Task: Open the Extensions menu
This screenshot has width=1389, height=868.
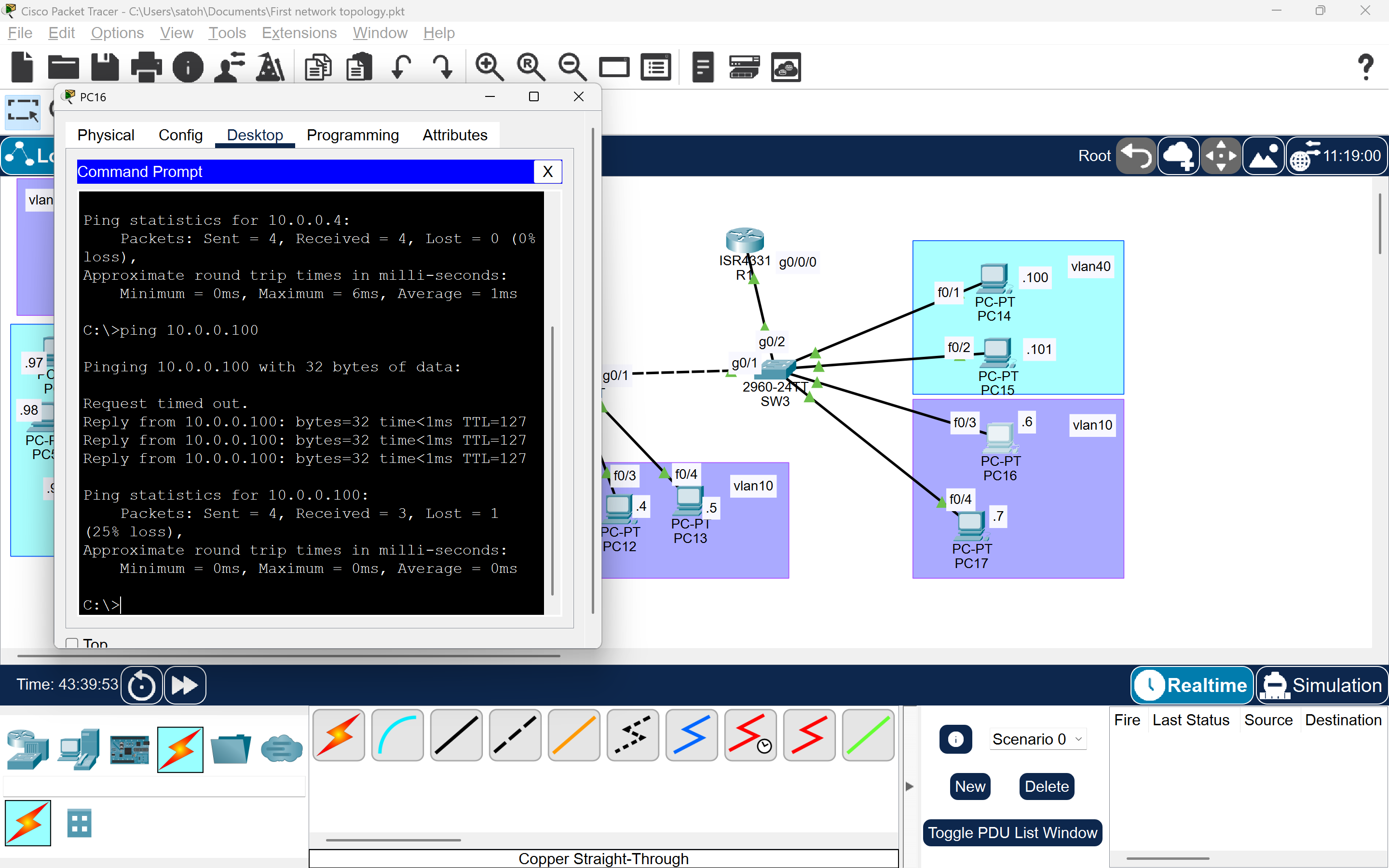Action: click(299, 33)
